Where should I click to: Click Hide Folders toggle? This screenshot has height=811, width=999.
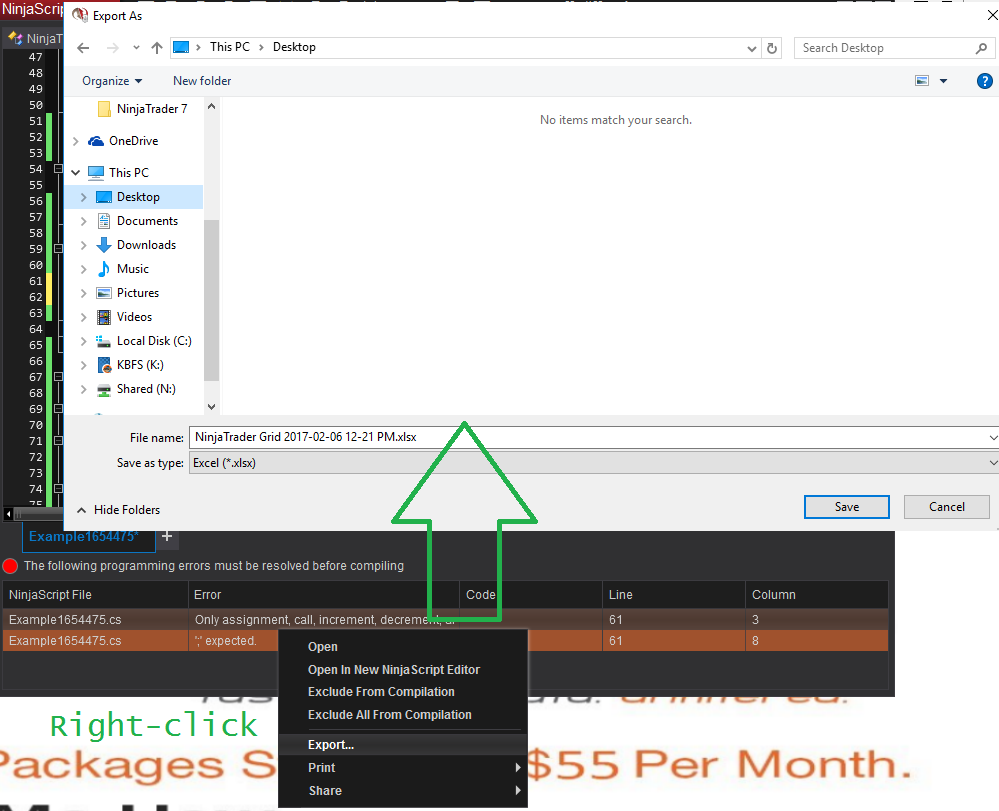119,510
